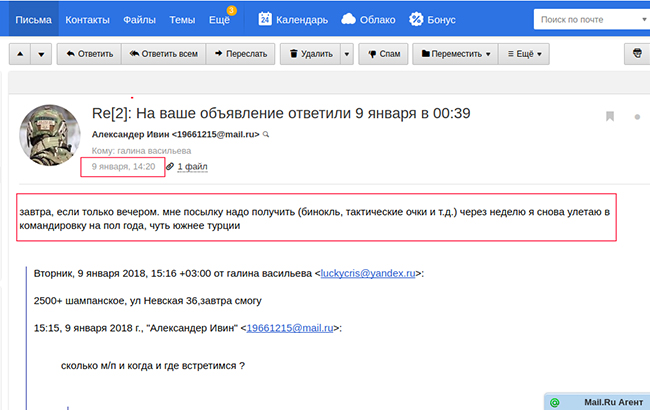This screenshot has height=410, width=650.
Task: Click the message subject line Re[2]
Action: 281,113
